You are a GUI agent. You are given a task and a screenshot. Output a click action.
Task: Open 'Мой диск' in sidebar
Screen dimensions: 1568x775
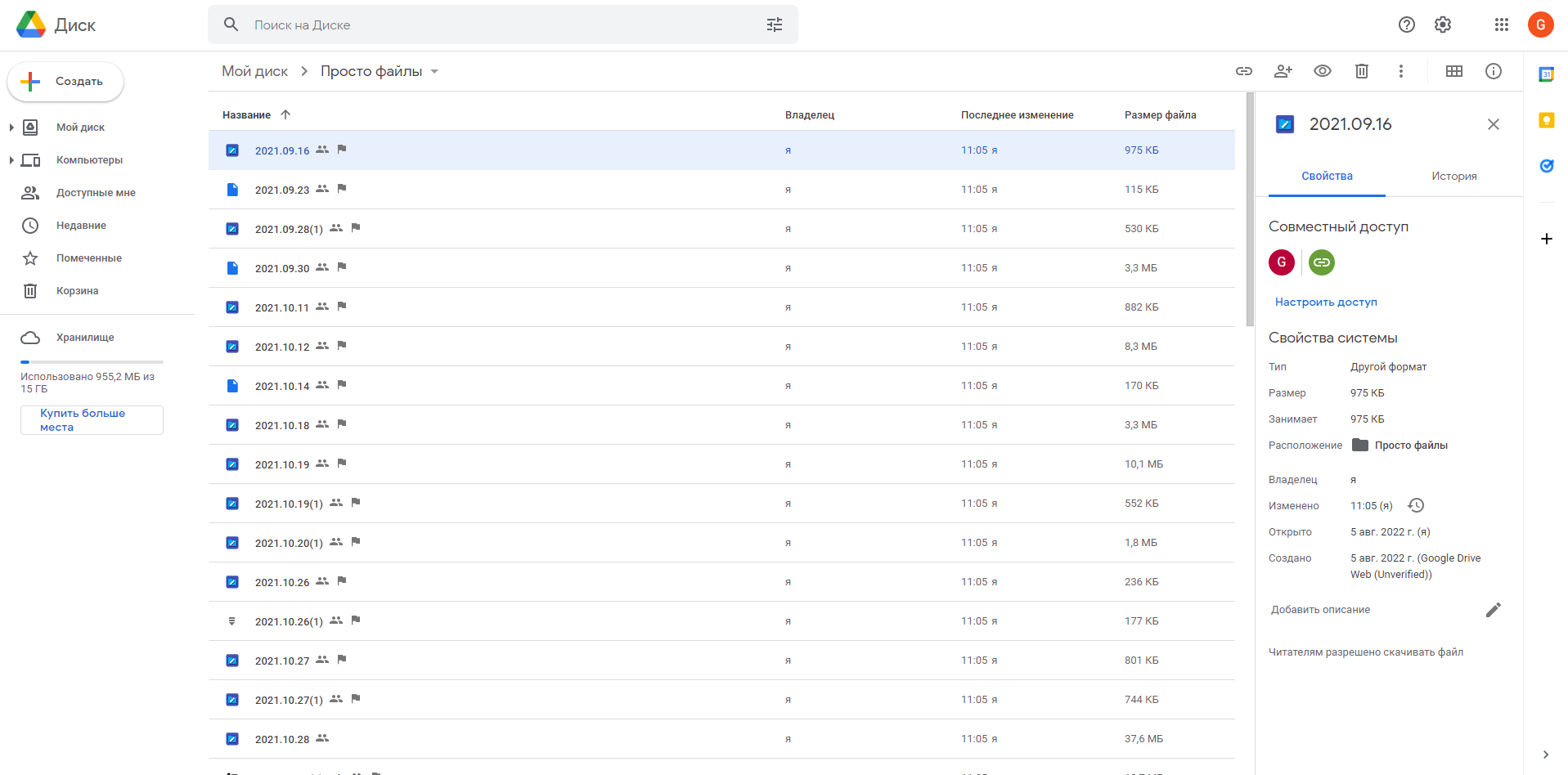80,128
